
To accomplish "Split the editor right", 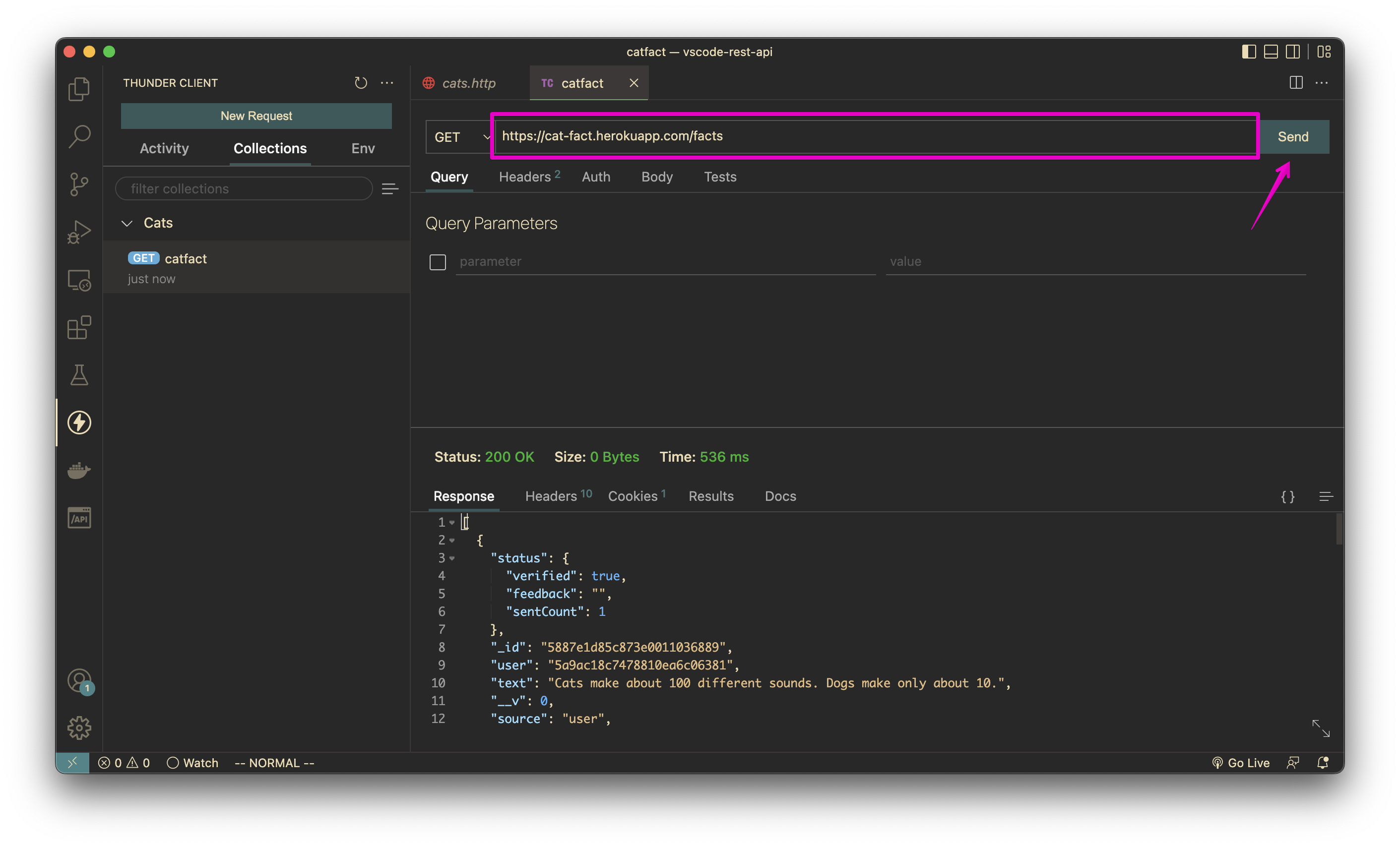I will (1296, 83).
